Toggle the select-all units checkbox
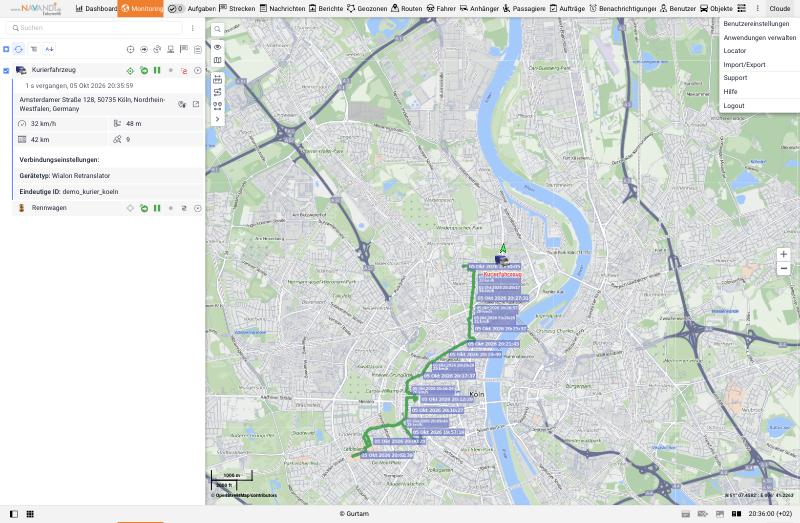Image resolution: width=800 pixels, height=523 pixels. tap(6, 49)
